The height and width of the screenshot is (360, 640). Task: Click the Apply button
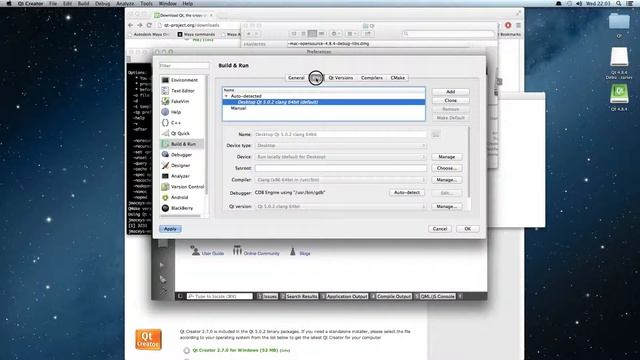coord(170,229)
